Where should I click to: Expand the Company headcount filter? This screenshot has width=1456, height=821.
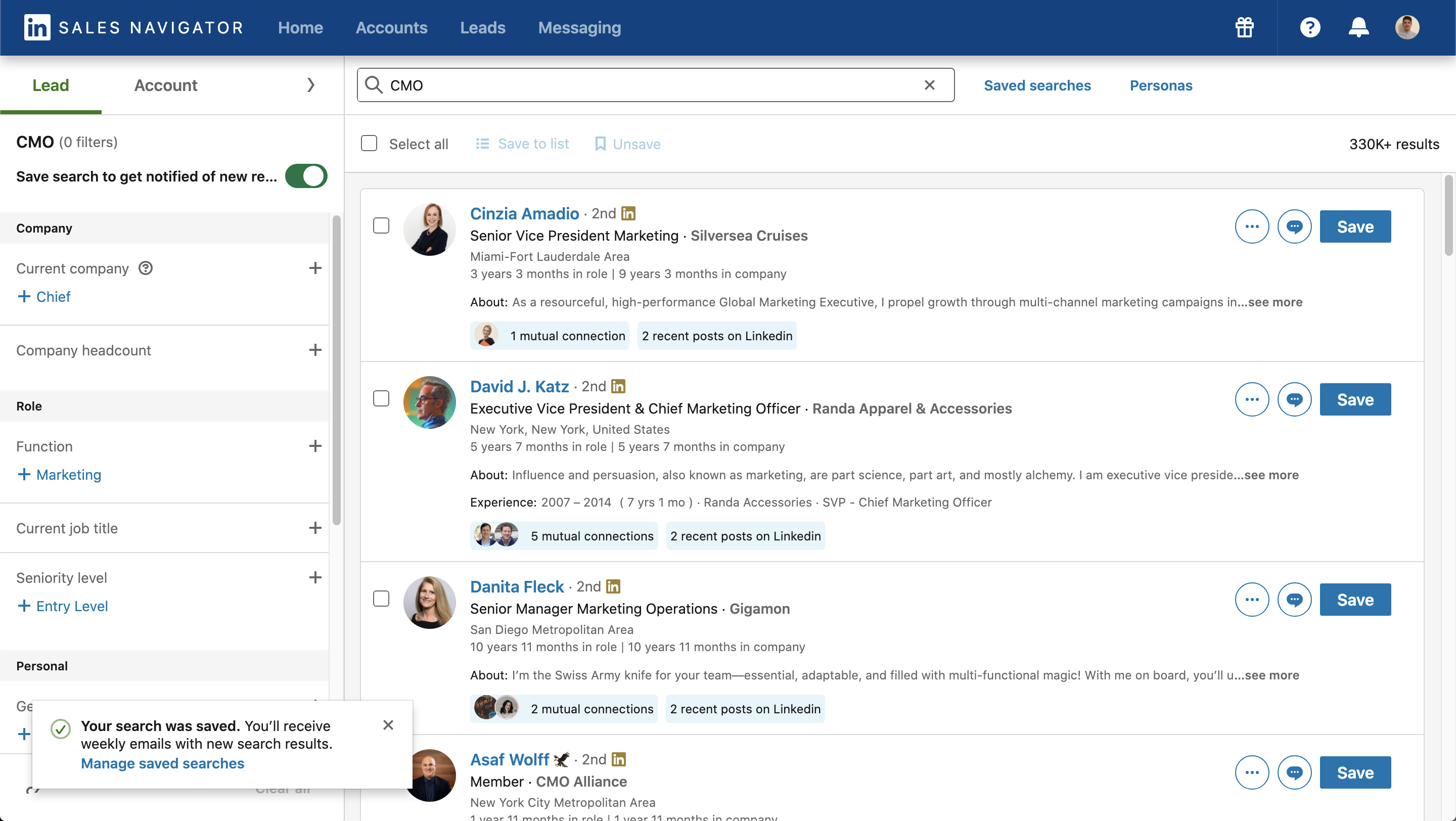pos(313,349)
